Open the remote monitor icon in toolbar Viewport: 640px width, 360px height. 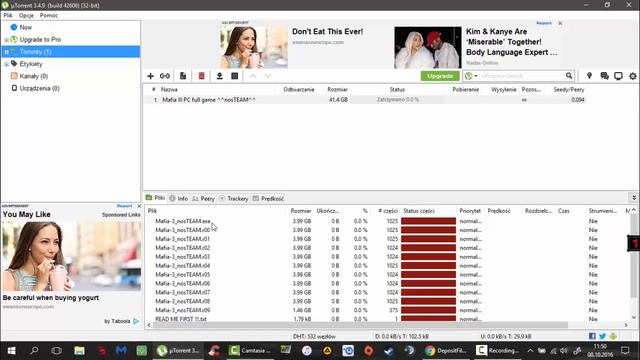(x=618, y=76)
